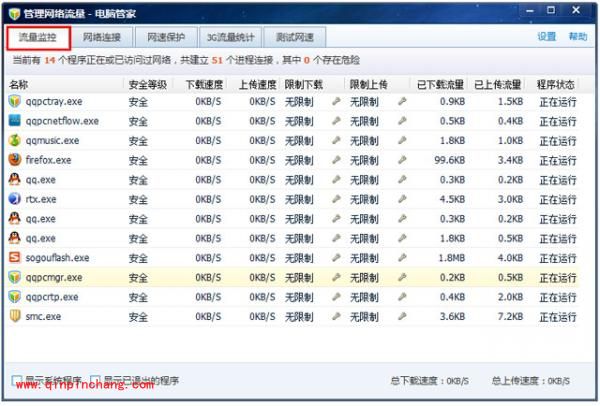Select the firefox.exe row name
The image size is (600, 406).
coord(48,160)
